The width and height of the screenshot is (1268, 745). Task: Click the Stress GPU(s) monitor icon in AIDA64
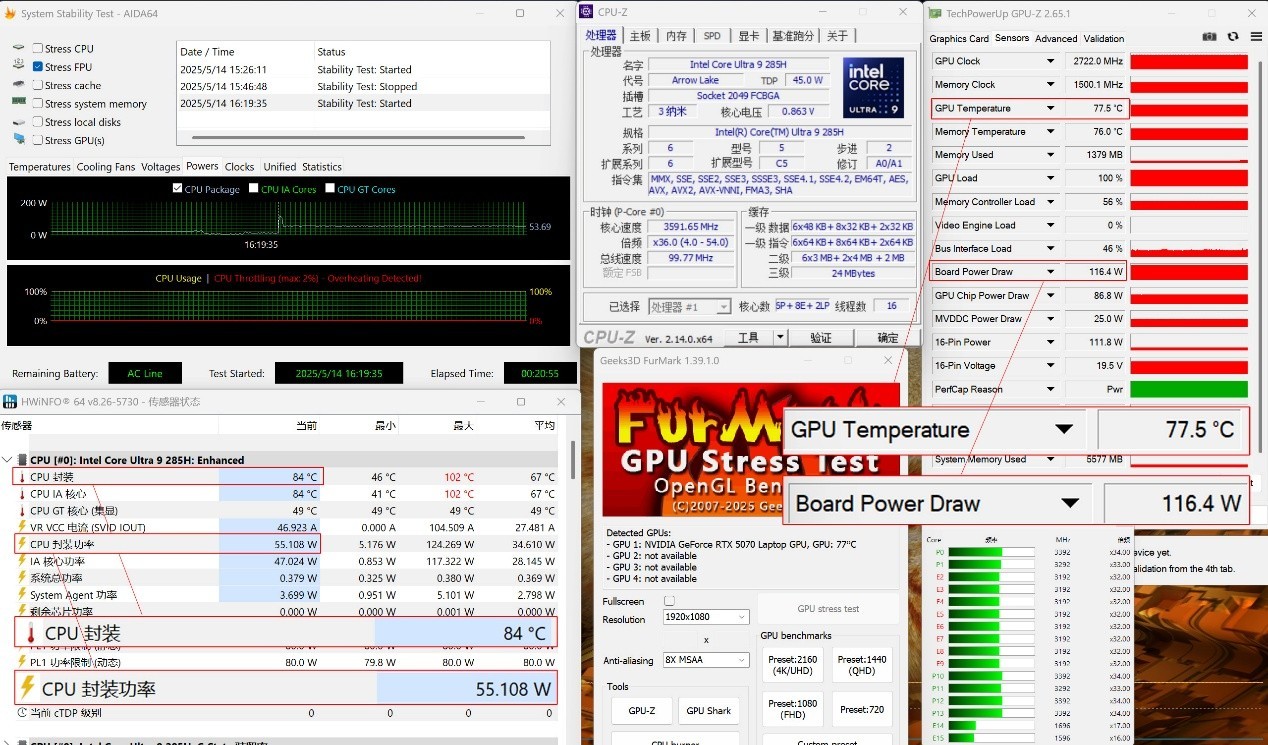(x=17, y=141)
